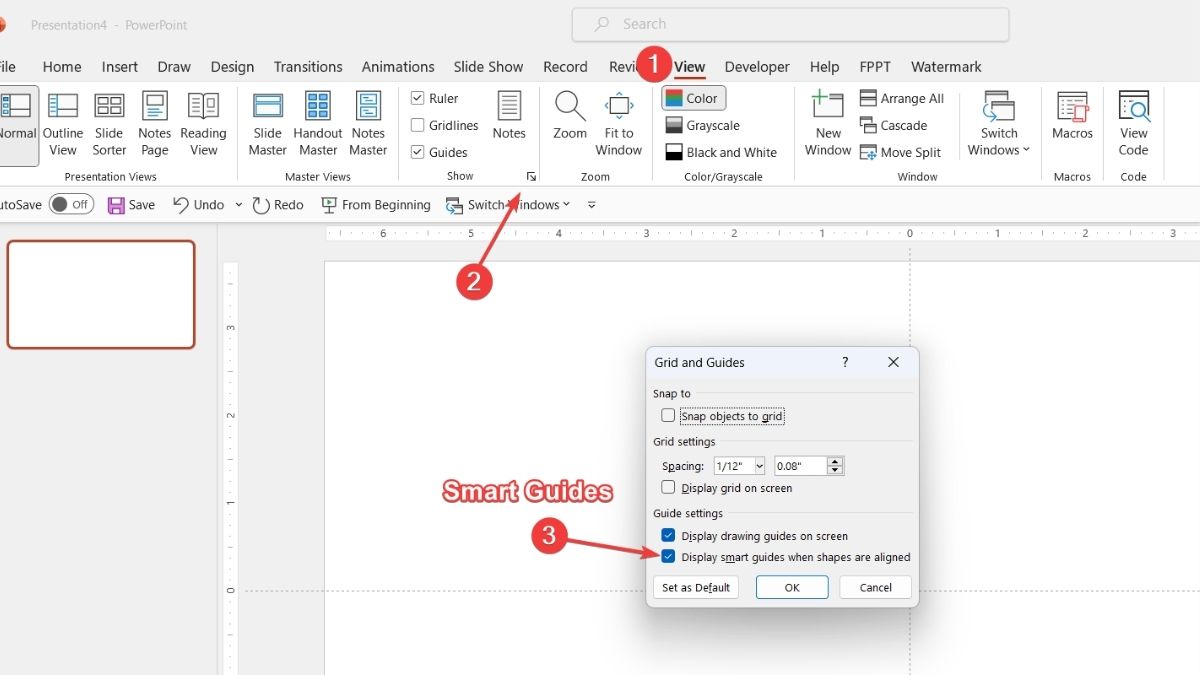Open the Insert tab
The width and height of the screenshot is (1200, 675).
point(120,67)
